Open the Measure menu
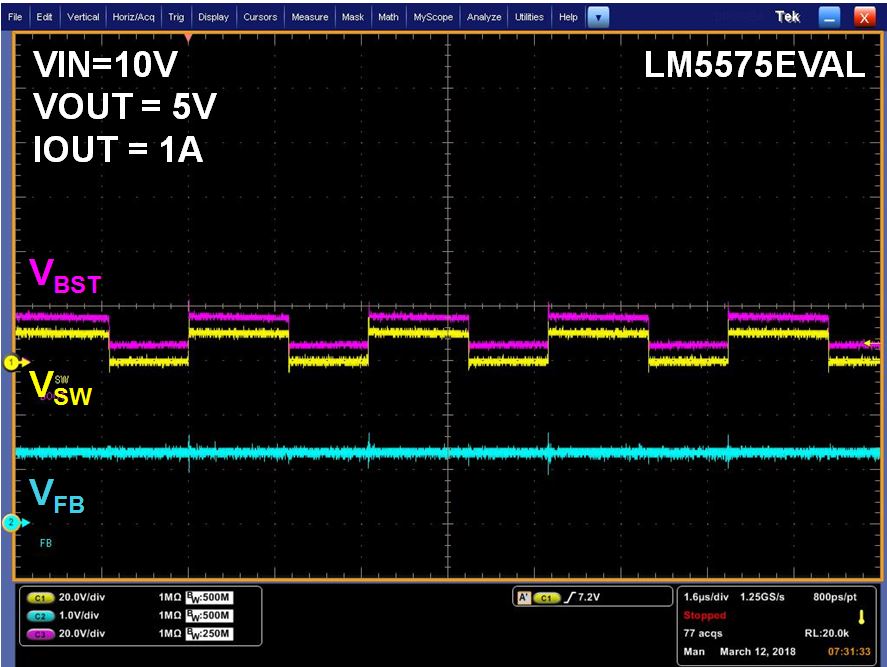The height and width of the screenshot is (667, 887). [310, 17]
